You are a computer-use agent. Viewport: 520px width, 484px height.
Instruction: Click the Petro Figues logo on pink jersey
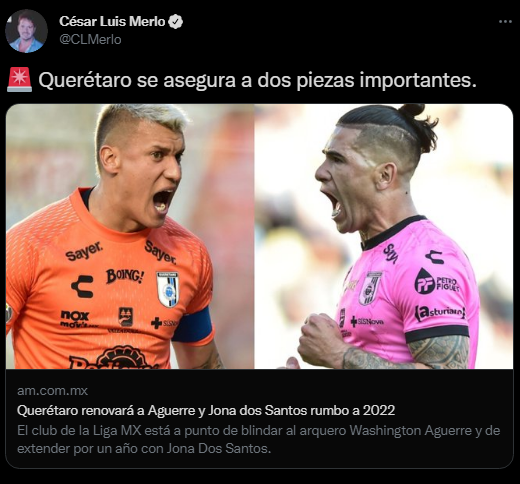click(x=437, y=282)
